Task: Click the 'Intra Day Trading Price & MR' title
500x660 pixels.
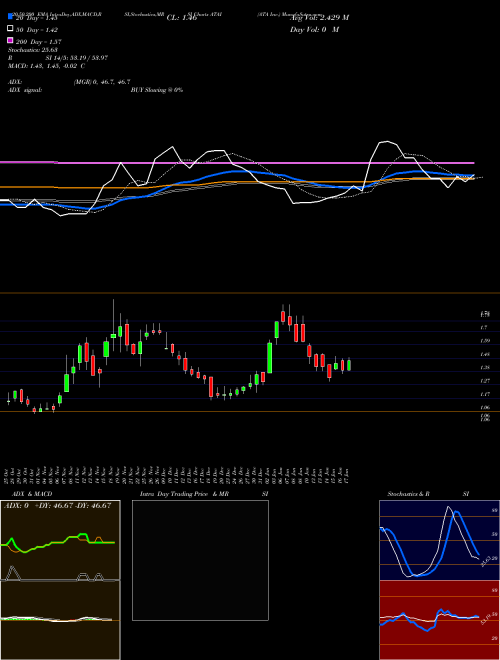Action: [184, 494]
